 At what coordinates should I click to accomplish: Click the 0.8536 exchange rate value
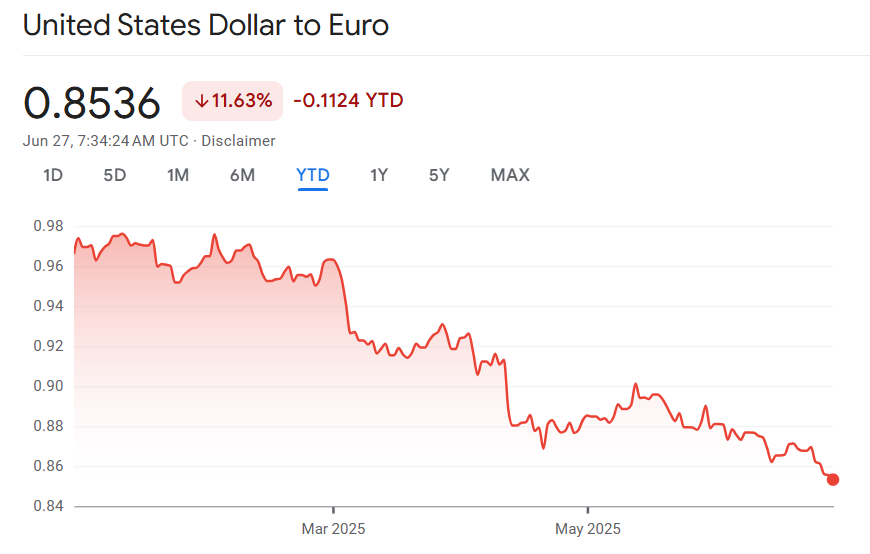click(x=92, y=103)
